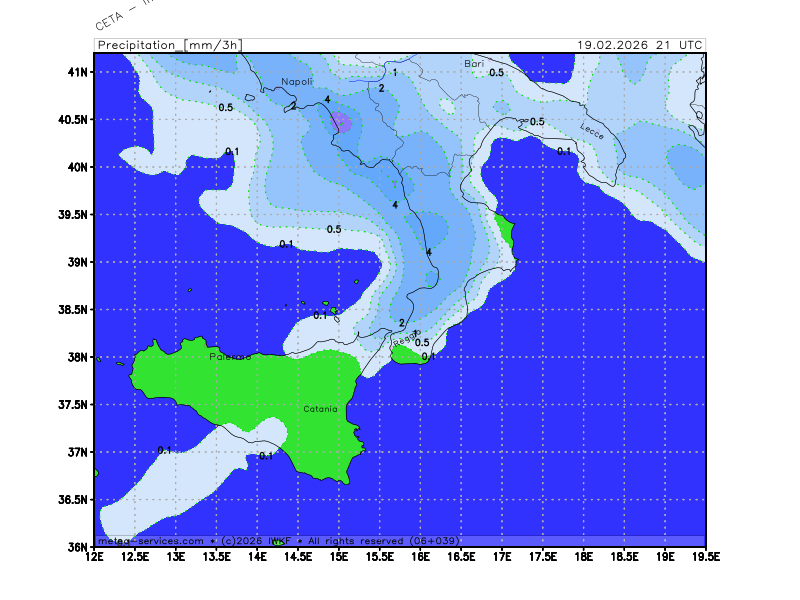This screenshot has width=800, height=600.
Task: Click the 38.5N latitude axis label
Action: pos(74,309)
